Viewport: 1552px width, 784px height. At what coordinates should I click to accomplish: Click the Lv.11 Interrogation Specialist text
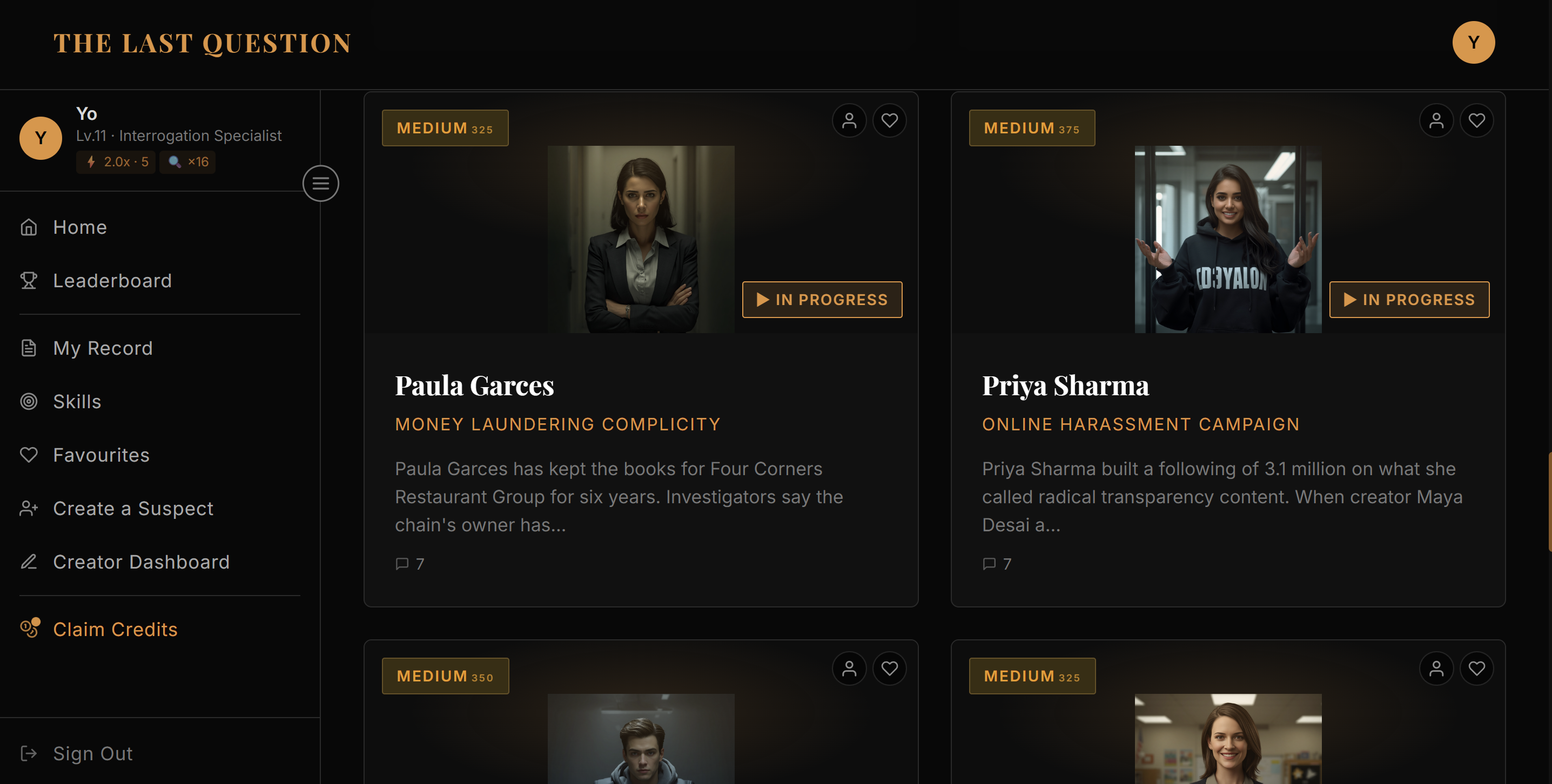[179, 136]
